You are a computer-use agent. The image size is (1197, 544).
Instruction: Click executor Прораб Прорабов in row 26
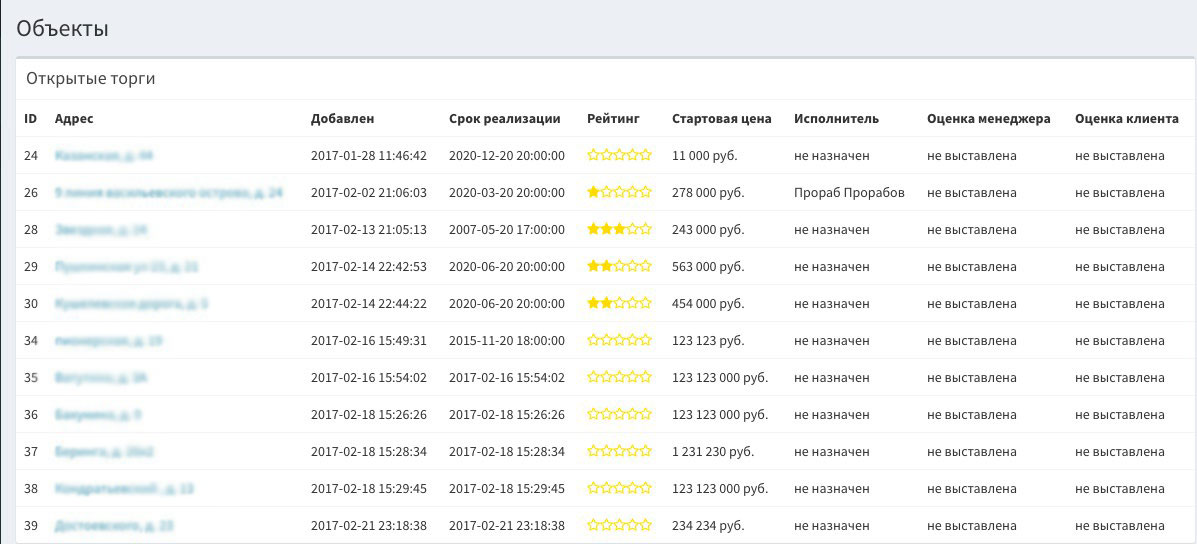pos(849,192)
